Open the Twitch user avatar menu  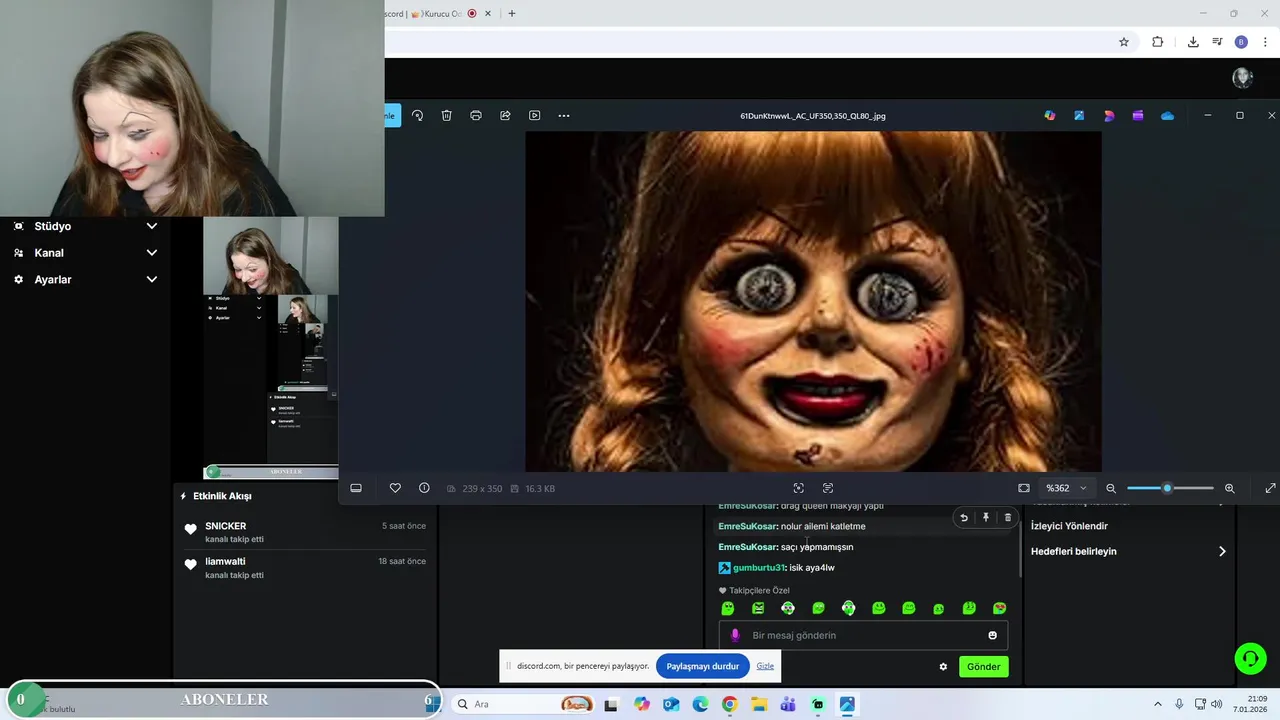(1243, 78)
